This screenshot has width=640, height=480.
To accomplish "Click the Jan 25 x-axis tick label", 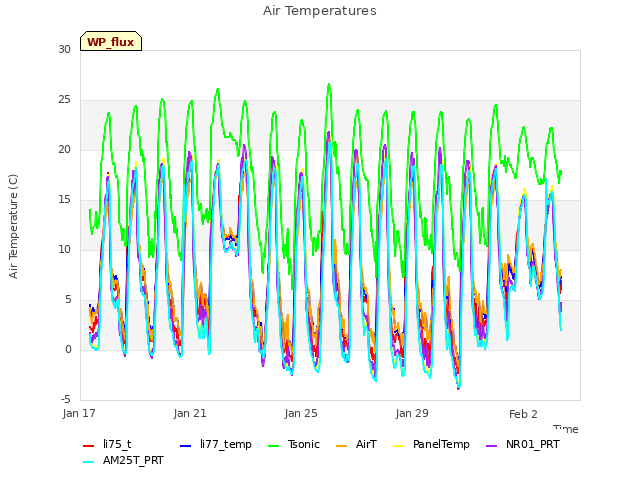I will click(301, 413).
